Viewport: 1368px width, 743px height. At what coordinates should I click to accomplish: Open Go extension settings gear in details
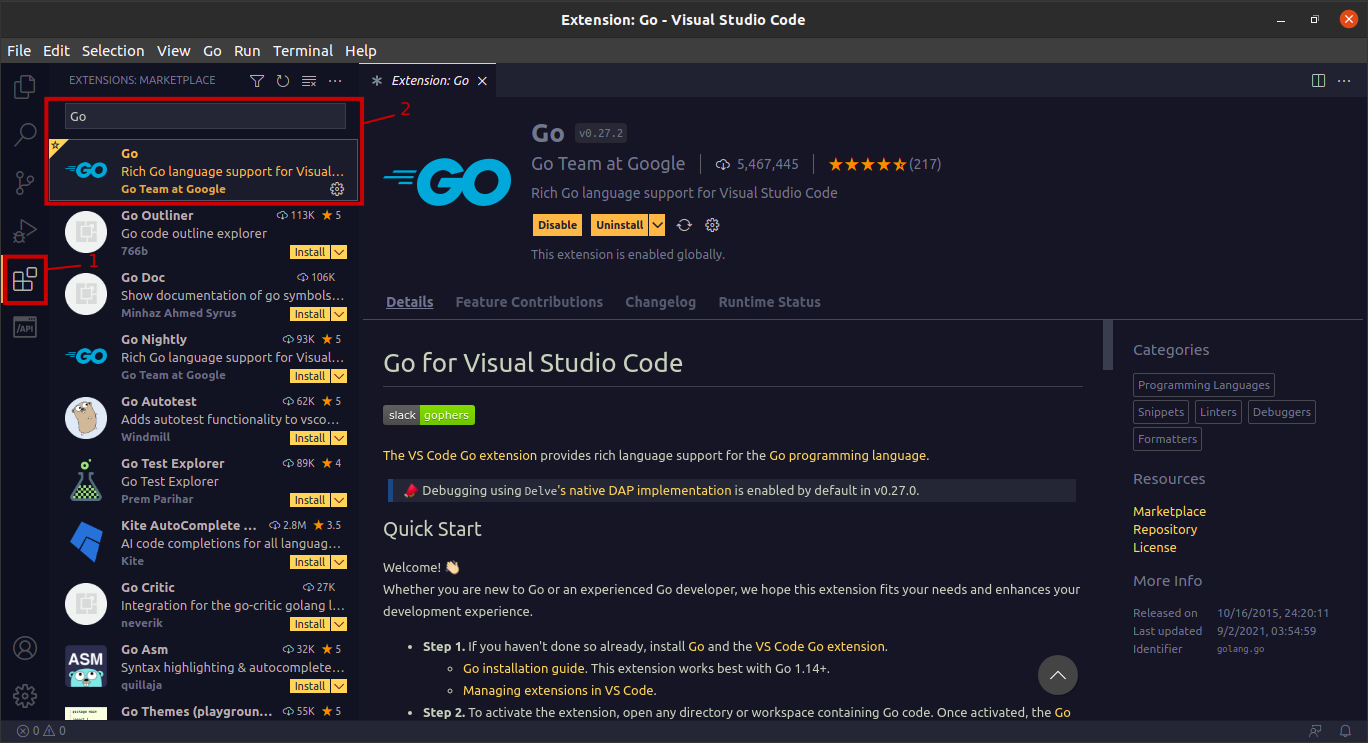pyautogui.click(x=713, y=225)
